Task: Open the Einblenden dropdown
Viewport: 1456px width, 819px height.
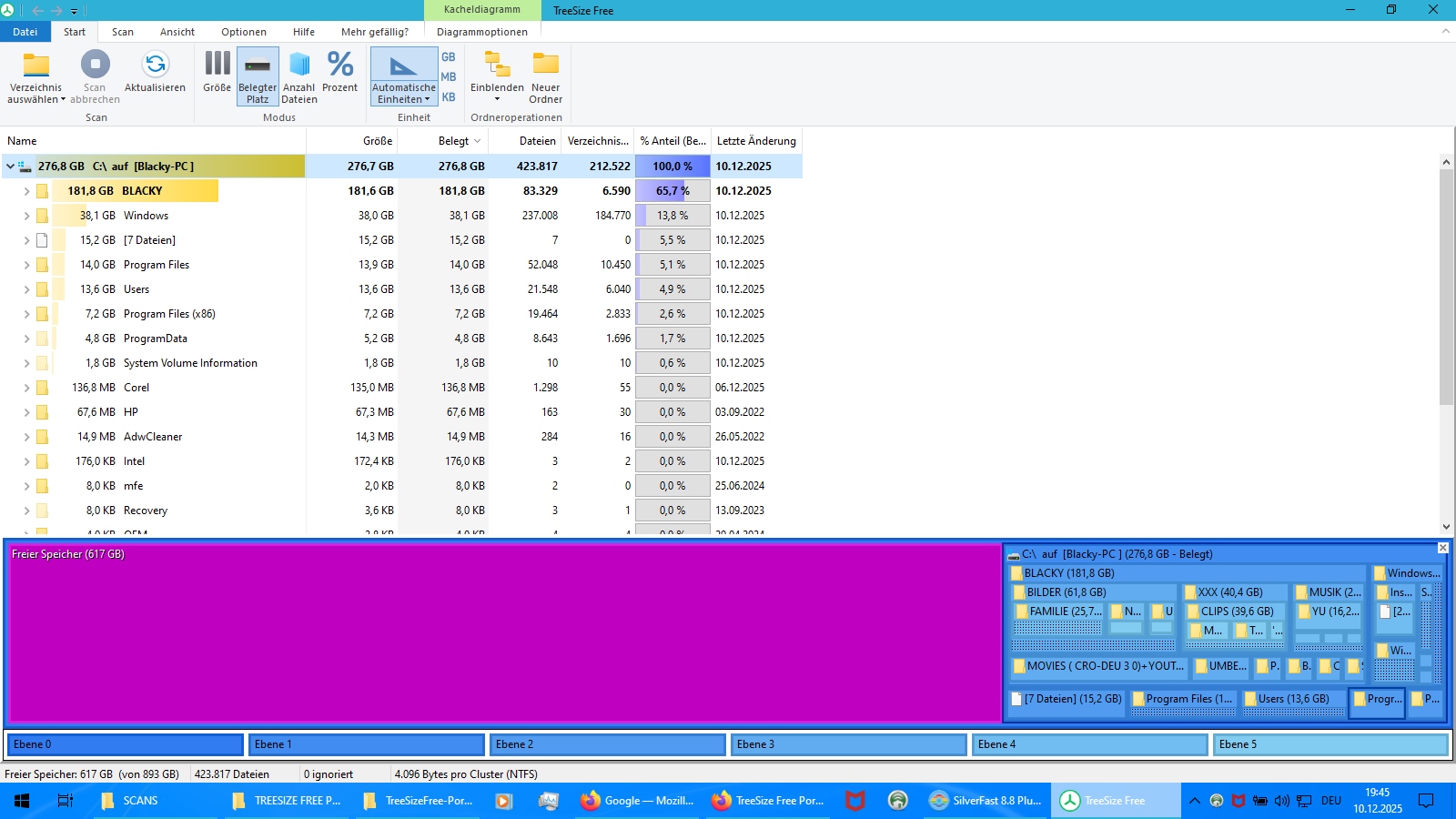Action: (x=497, y=78)
